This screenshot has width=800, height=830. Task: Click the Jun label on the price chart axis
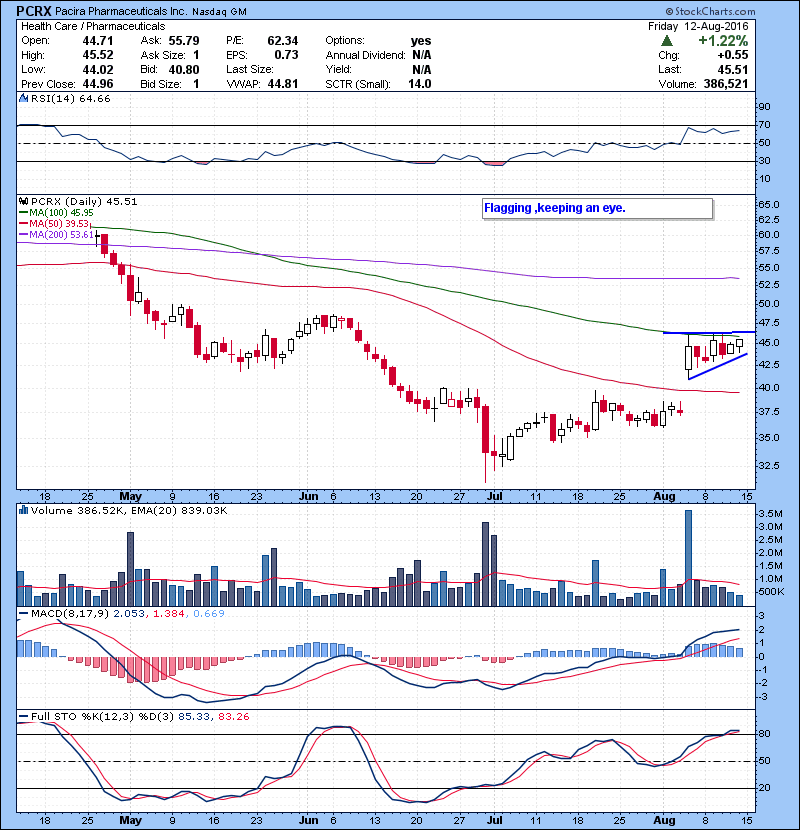tap(309, 496)
